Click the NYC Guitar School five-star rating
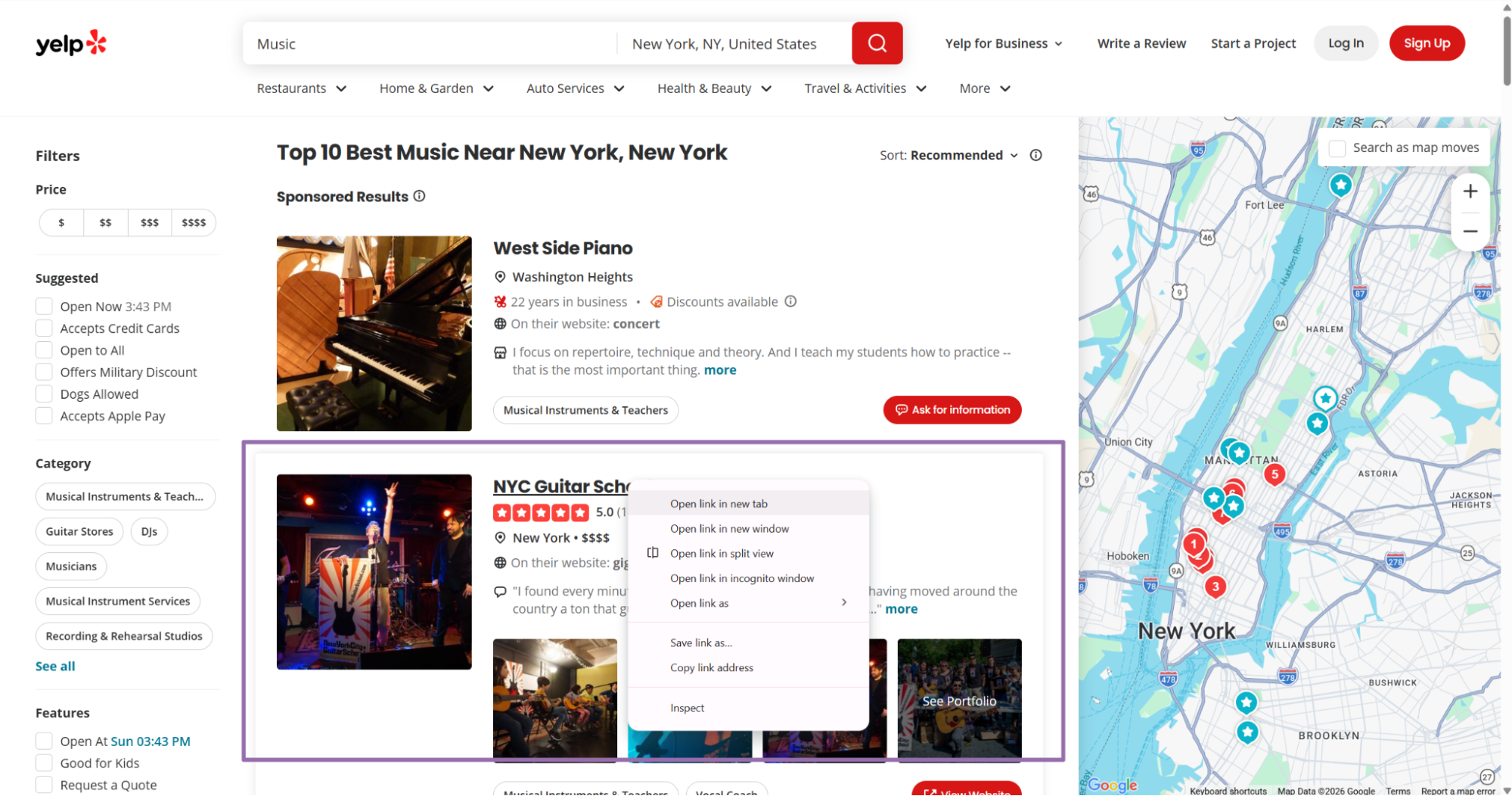1512x796 pixels. tap(541, 513)
